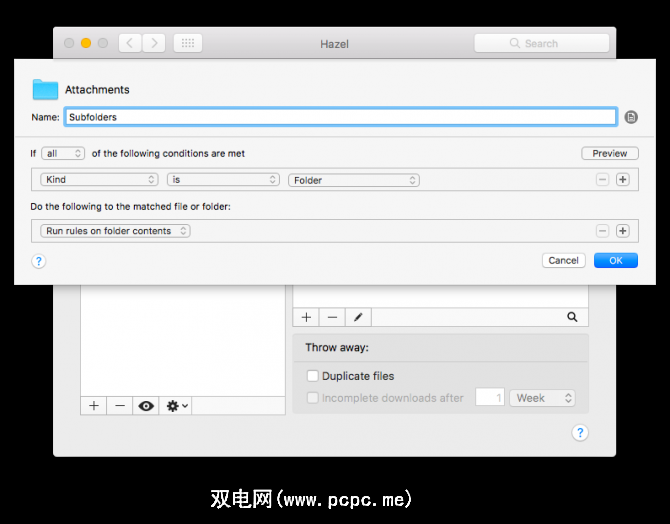The image size is (670, 524).
Task: Add a folder with plus below folder list
Action: point(94,406)
